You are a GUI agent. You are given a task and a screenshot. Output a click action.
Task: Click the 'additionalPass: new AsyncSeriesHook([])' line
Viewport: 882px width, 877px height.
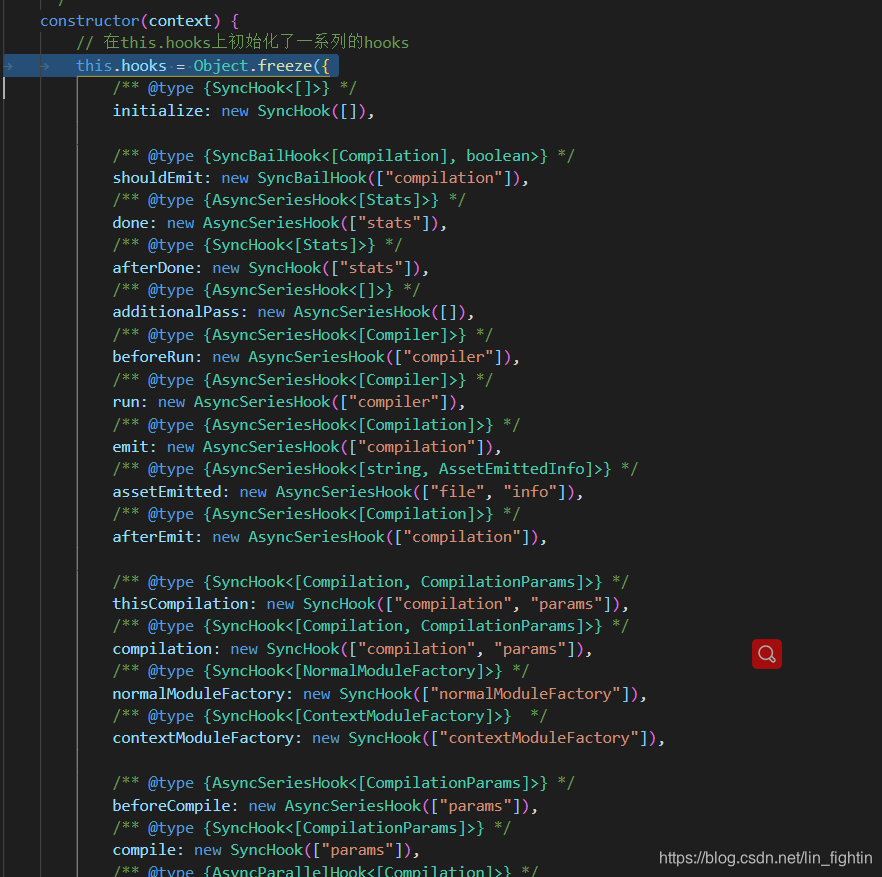[x=293, y=312]
